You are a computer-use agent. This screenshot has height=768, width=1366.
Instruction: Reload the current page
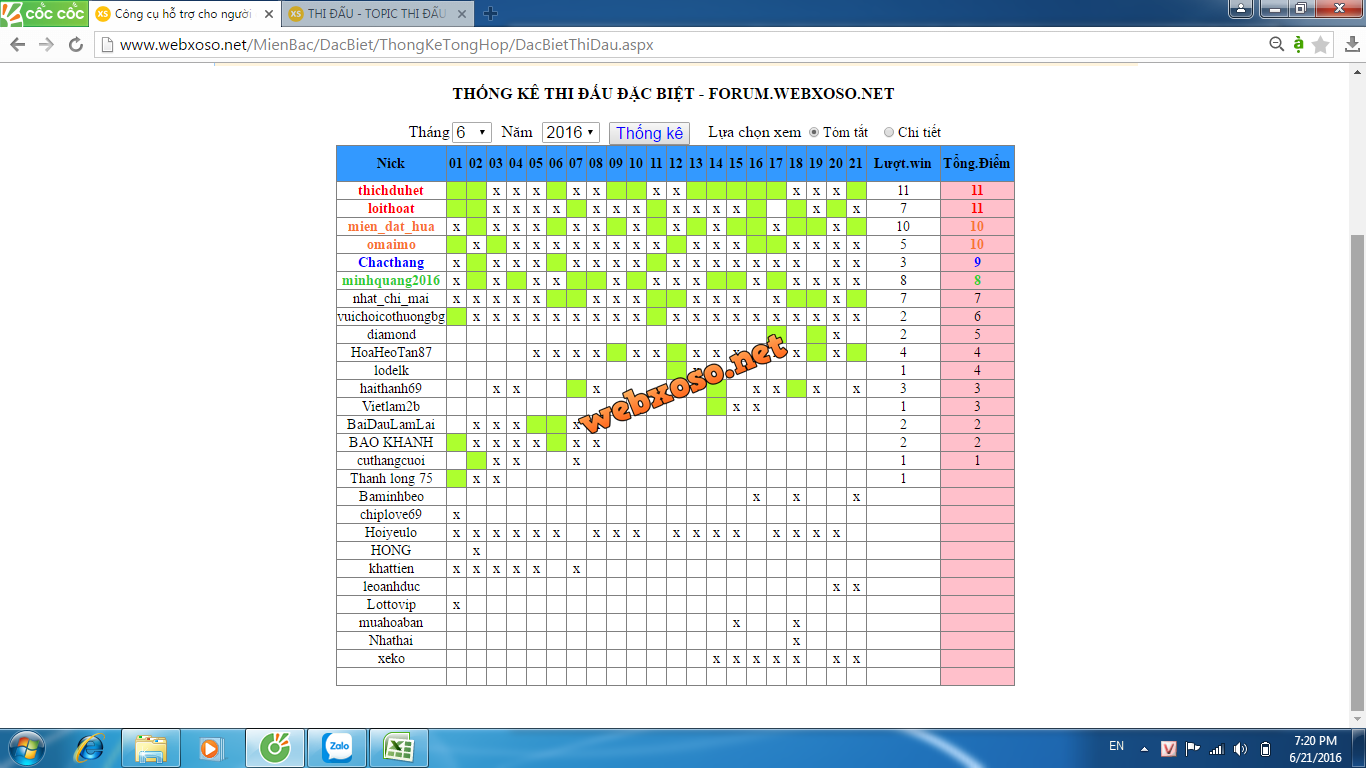[x=75, y=45]
